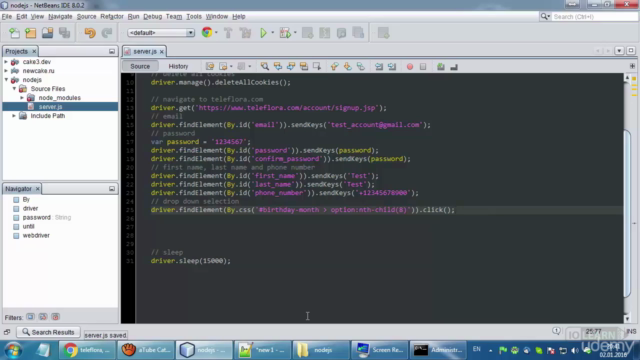This screenshot has width=640, height=360.
Task: Expand the Include Path node
Action: click(x=14, y=116)
